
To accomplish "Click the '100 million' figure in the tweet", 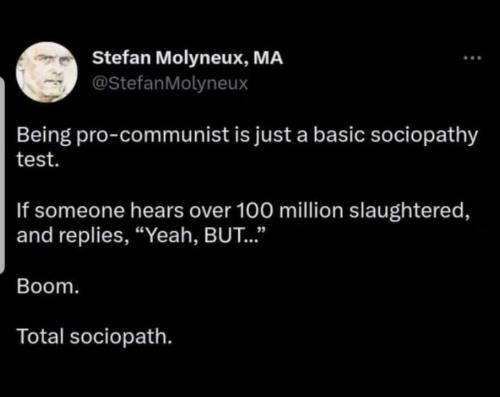I will (x=290, y=211).
